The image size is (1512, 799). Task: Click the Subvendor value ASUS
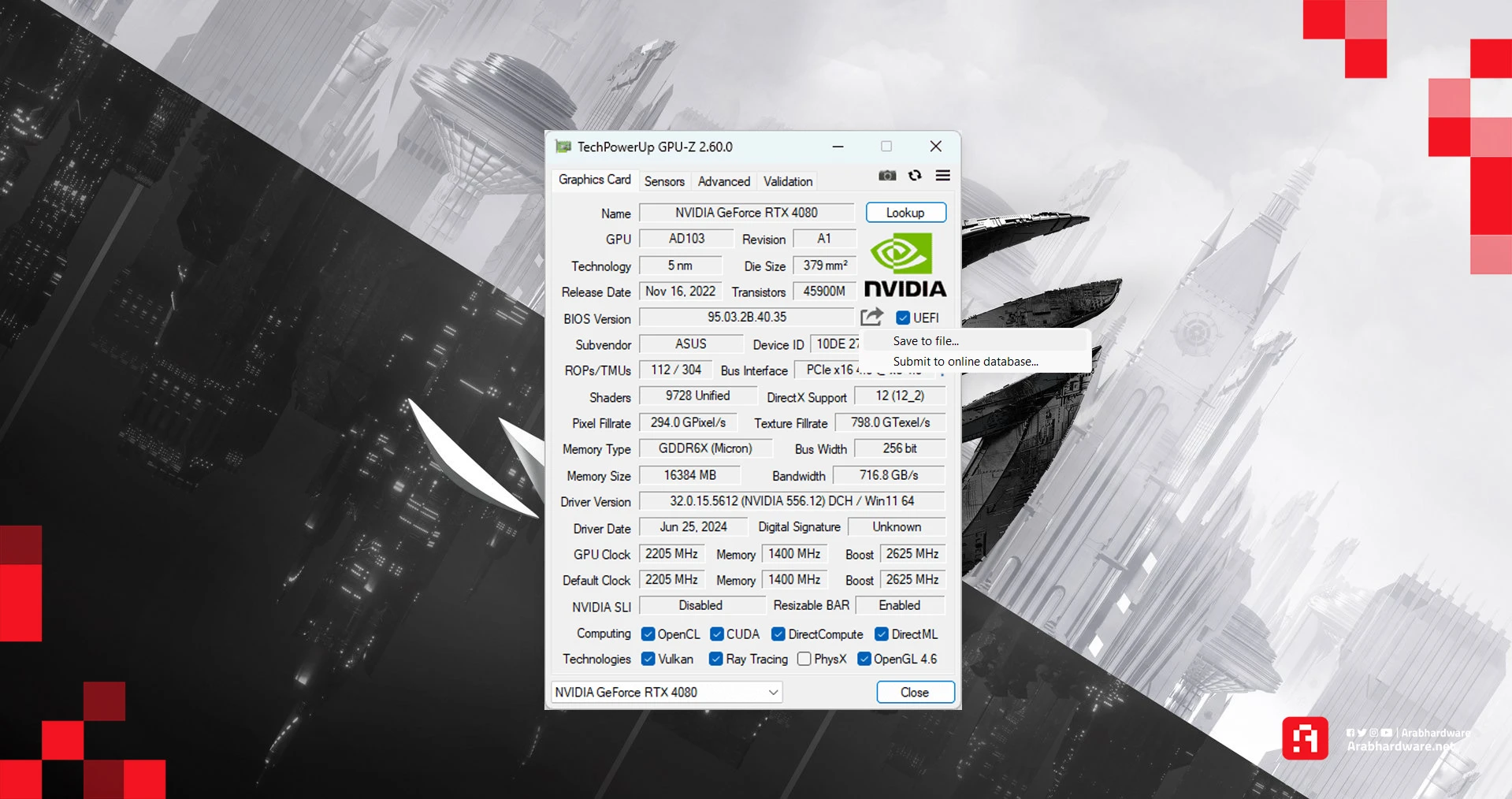click(x=690, y=344)
